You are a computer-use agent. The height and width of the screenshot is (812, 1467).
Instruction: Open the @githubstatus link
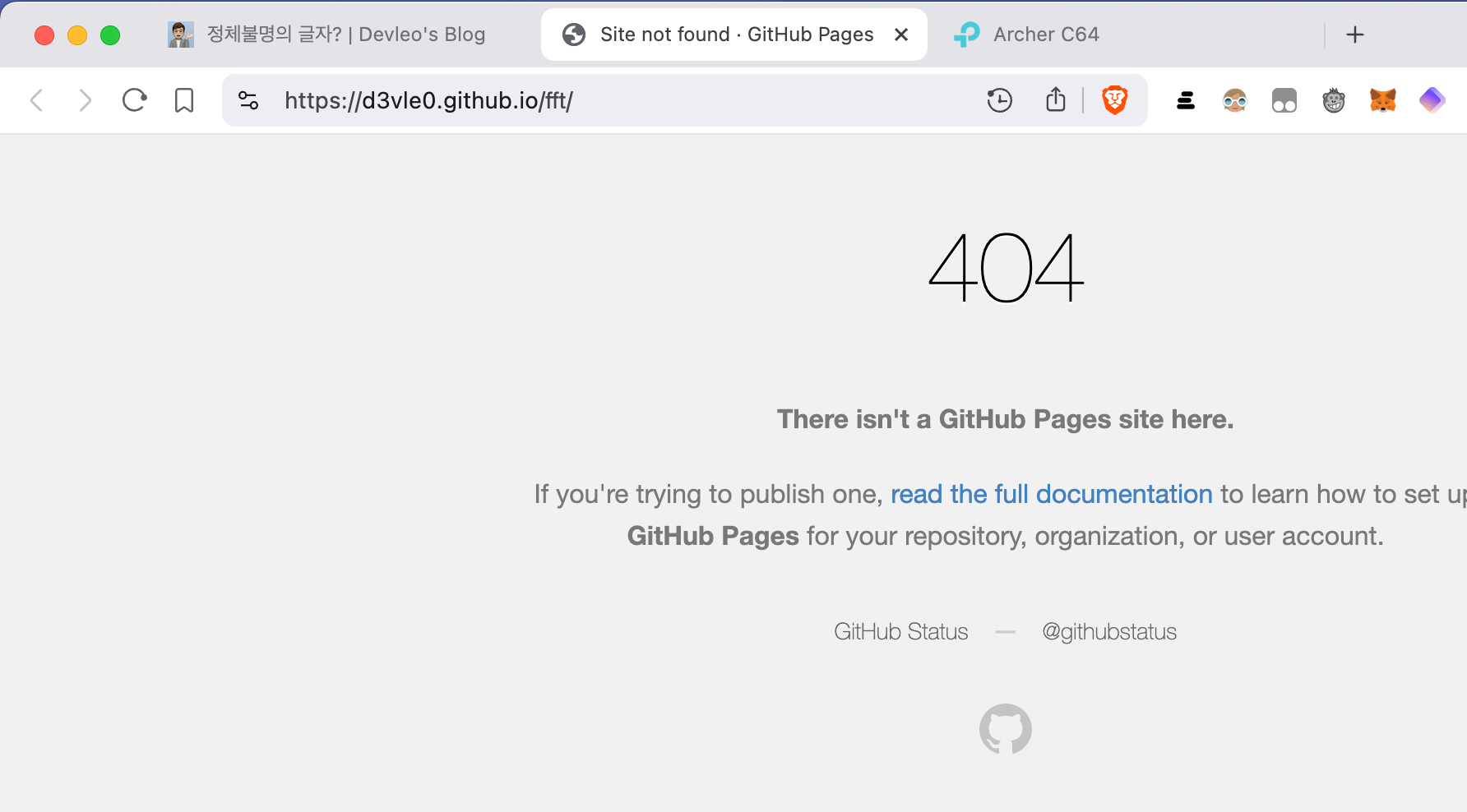tap(1109, 631)
